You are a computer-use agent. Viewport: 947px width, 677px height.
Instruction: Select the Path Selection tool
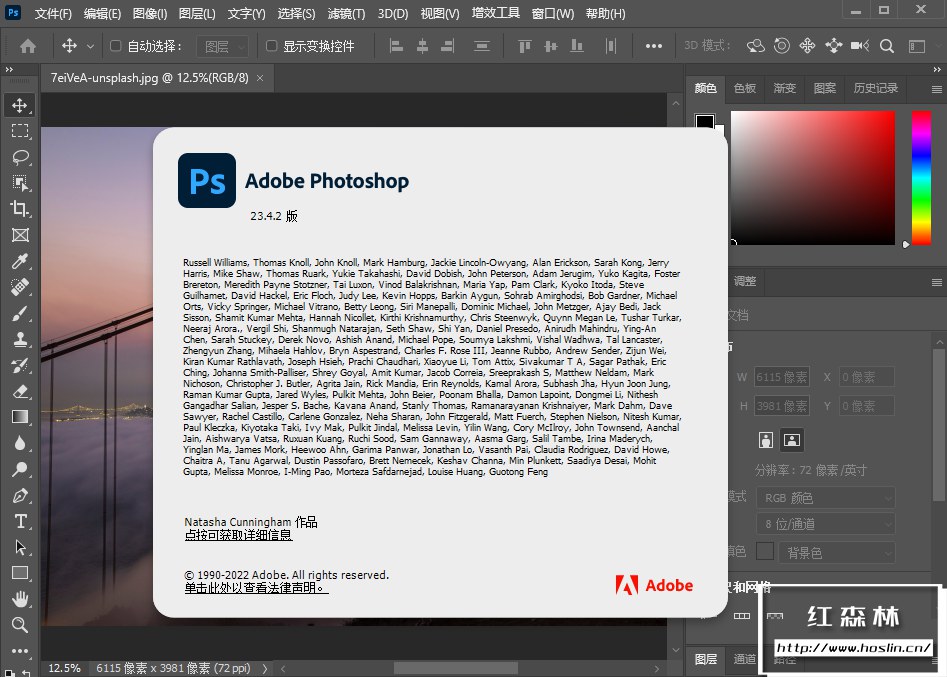click(20, 547)
